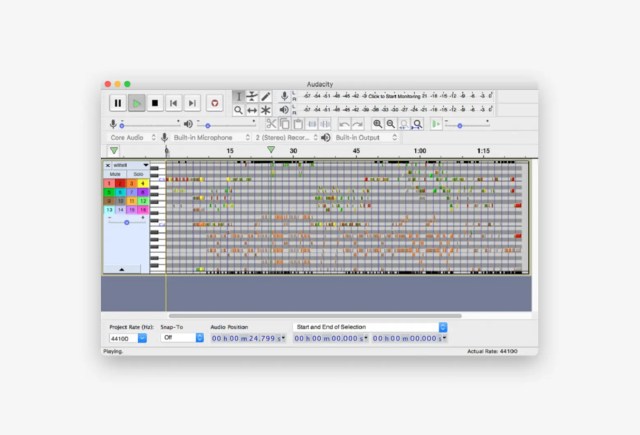Click the playback meter speaker icon
The height and width of the screenshot is (435, 640).
click(284, 110)
